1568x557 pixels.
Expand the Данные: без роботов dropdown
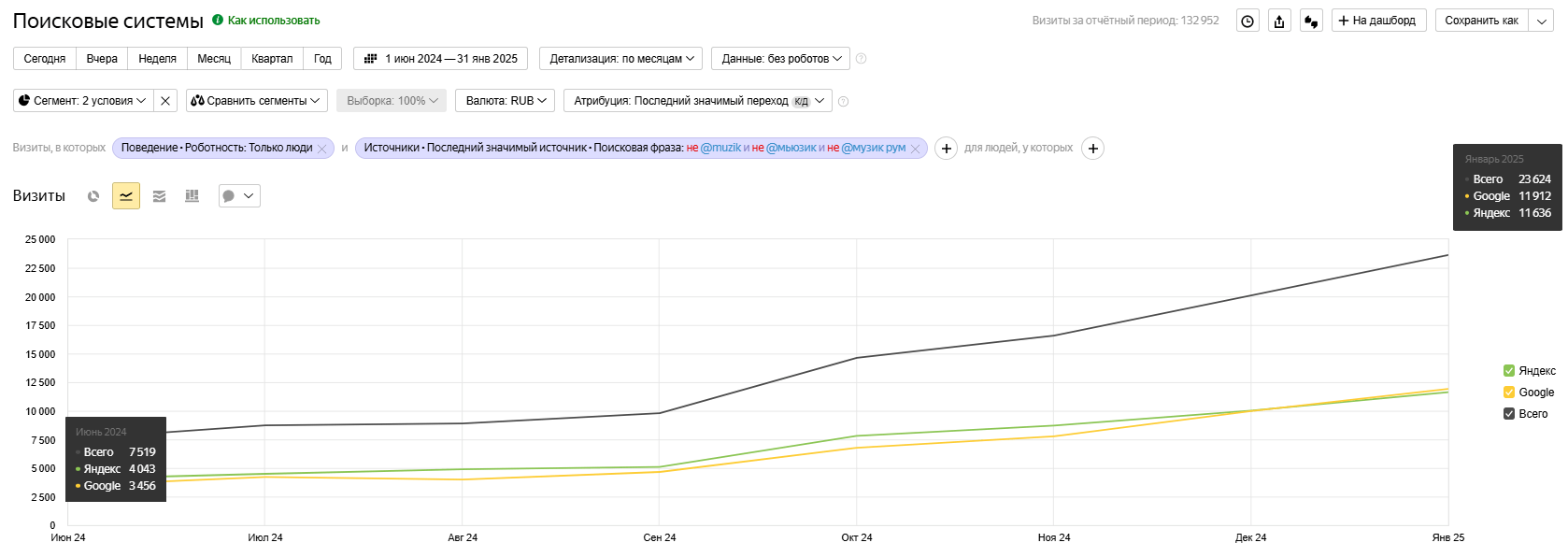pos(780,59)
